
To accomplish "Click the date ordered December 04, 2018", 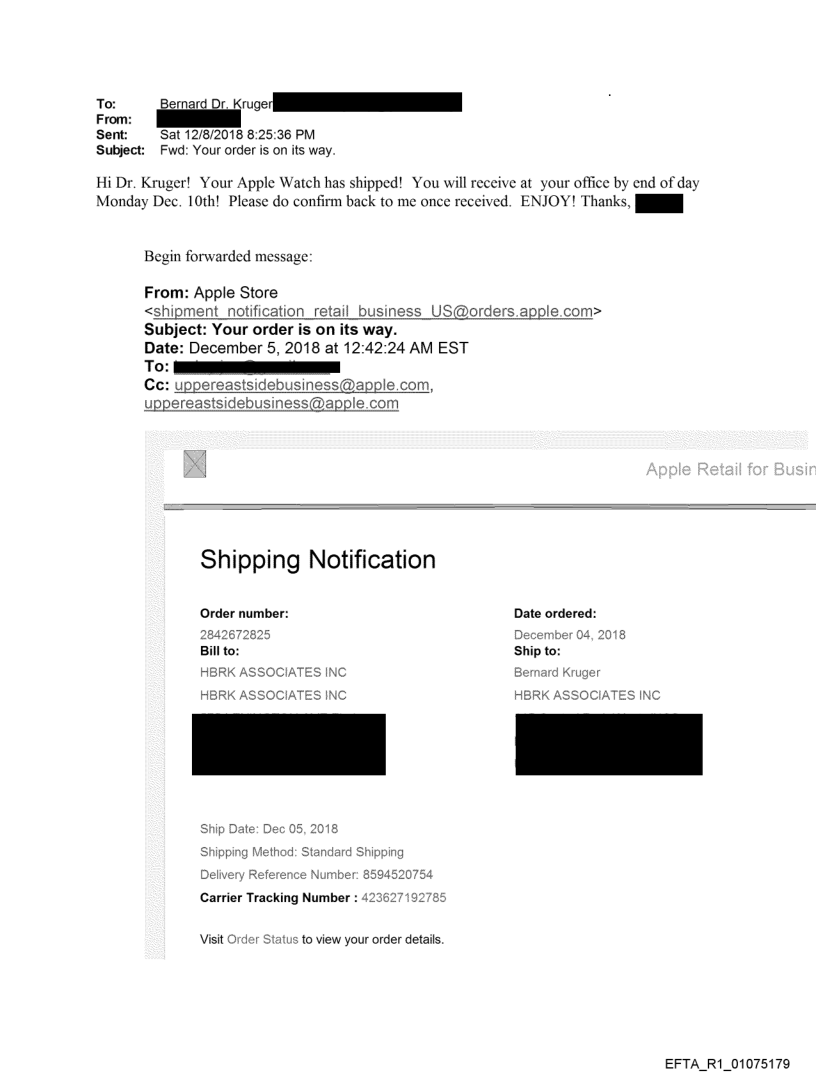I will point(569,634).
